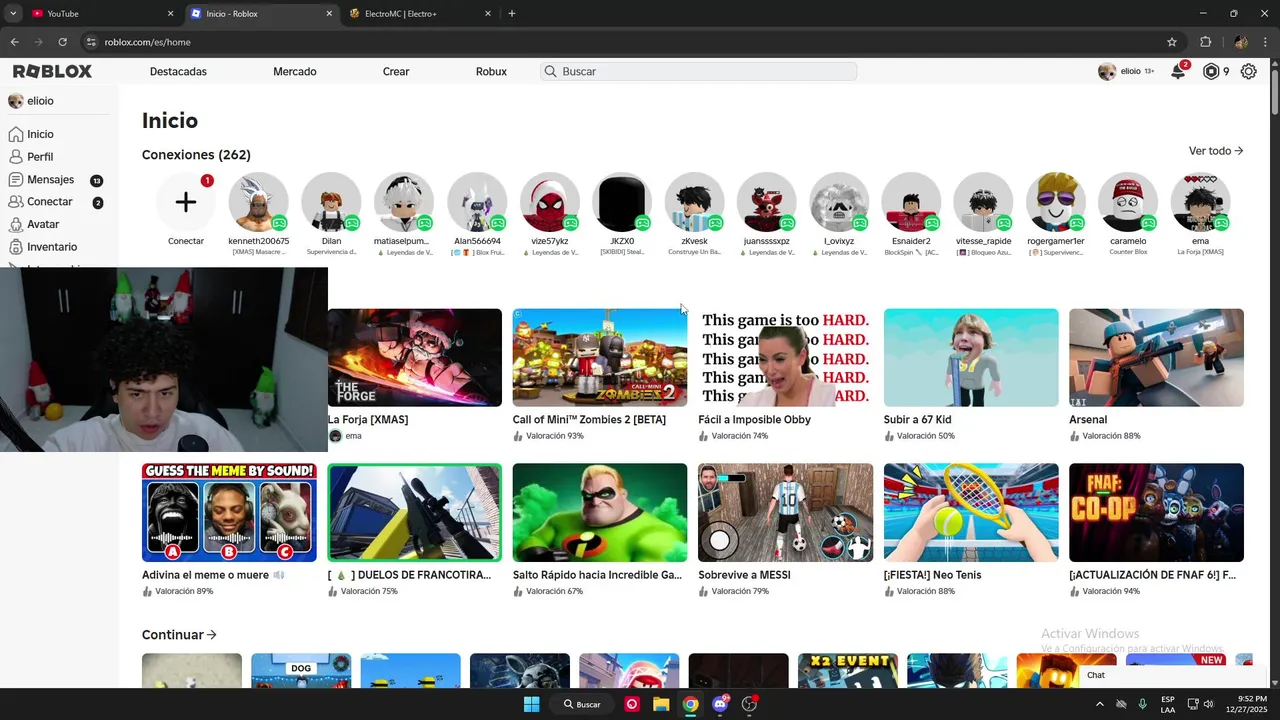The width and height of the screenshot is (1280, 720).
Task: Click the Valoración 93% text
Action: tap(555, 436)
